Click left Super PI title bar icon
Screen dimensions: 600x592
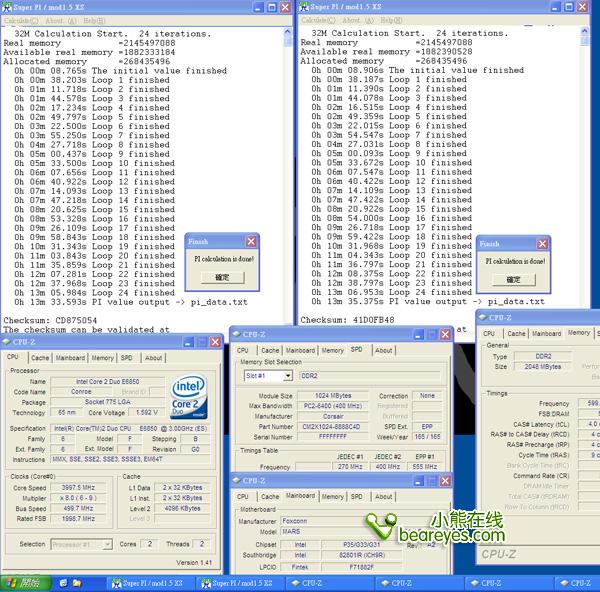click(x=7, y=7)
